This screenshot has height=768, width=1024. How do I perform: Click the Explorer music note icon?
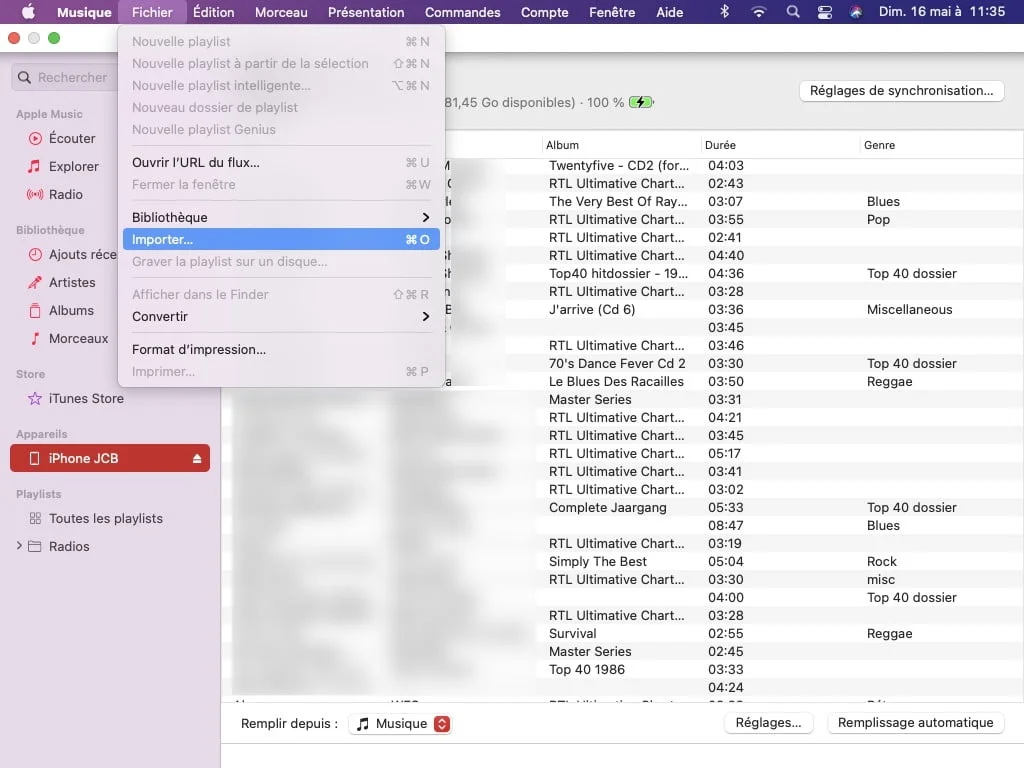point(34,167)
